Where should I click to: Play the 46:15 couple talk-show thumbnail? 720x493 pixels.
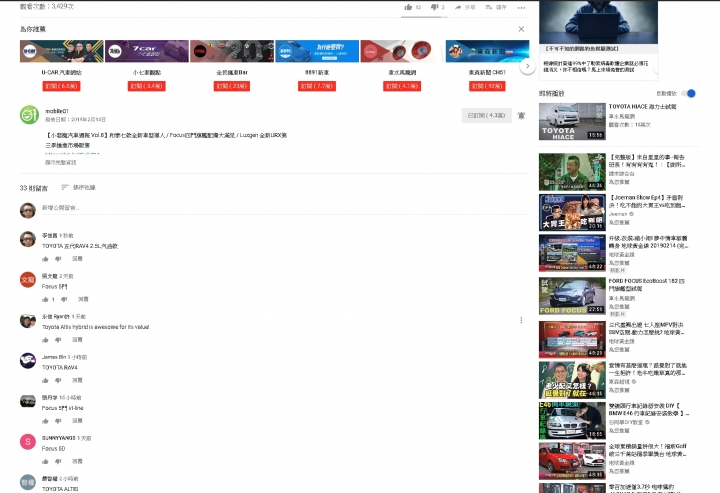[572, 380]
